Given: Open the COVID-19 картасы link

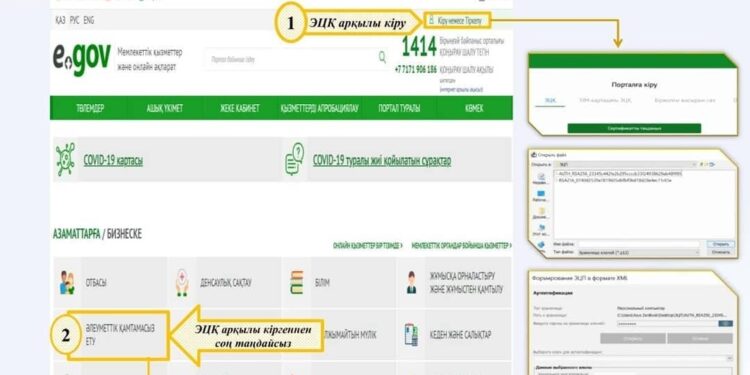Looking at the screenshot, I should [x=113, y=160].
